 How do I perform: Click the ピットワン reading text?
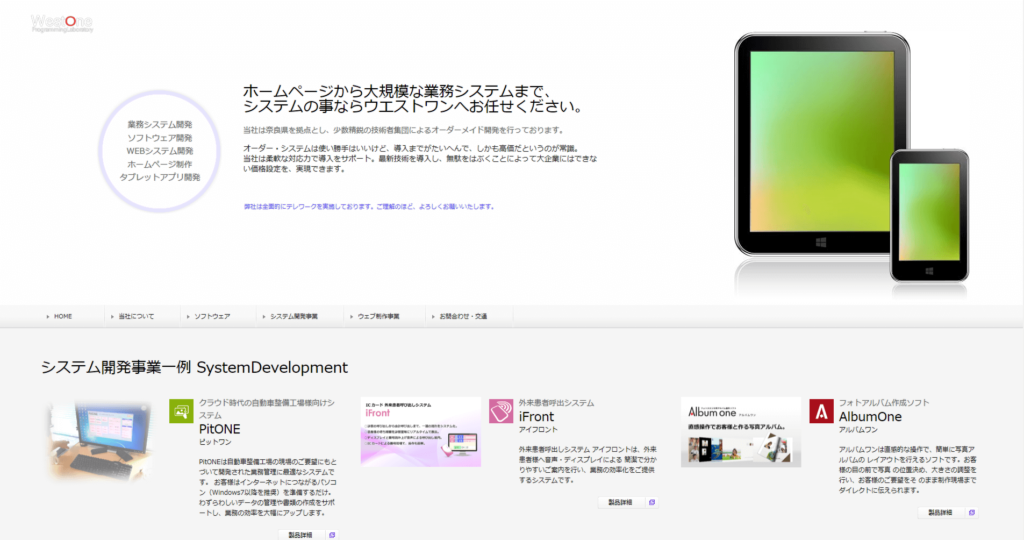click(215, 442)
